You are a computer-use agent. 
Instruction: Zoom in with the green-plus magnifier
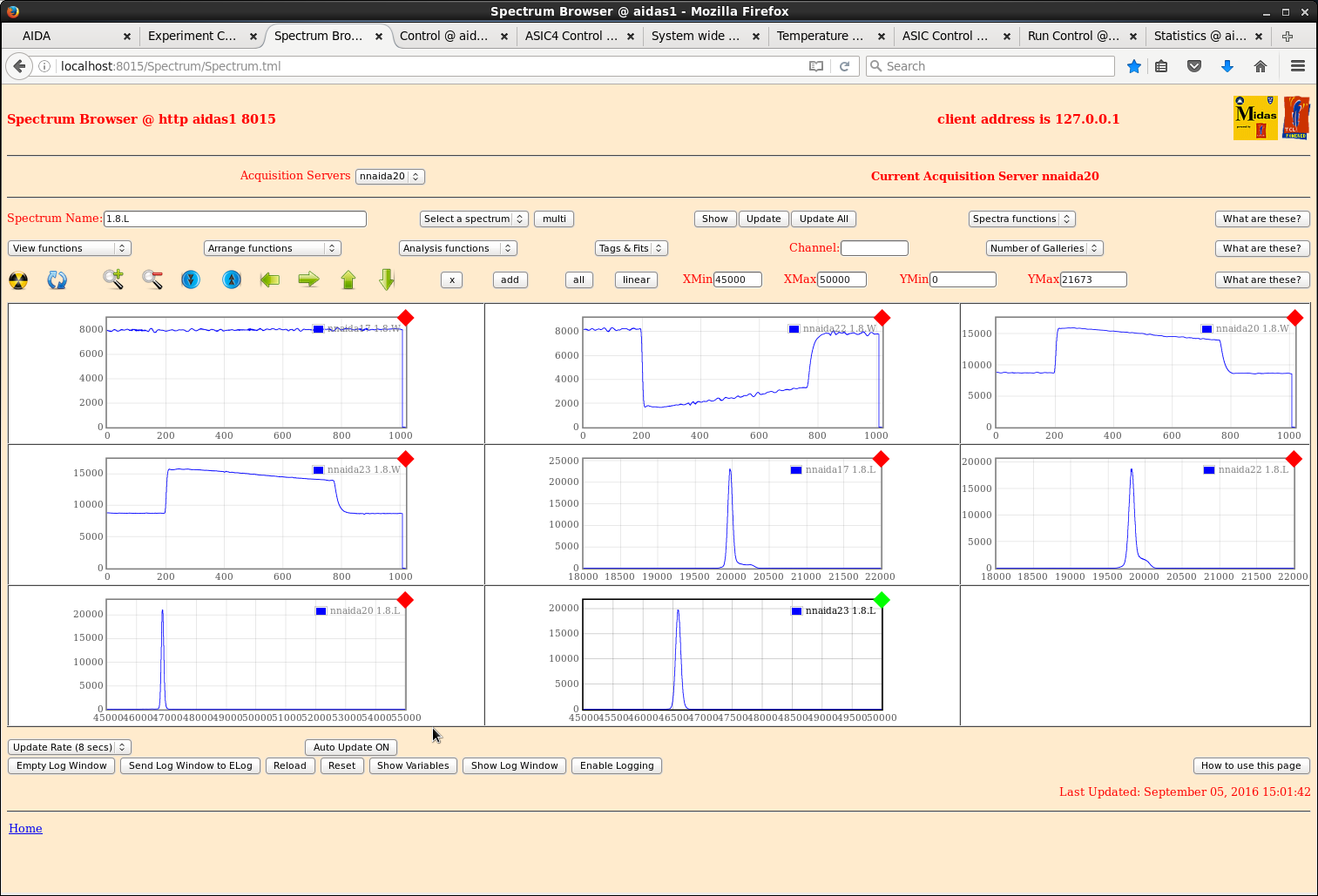click(113, 280)
